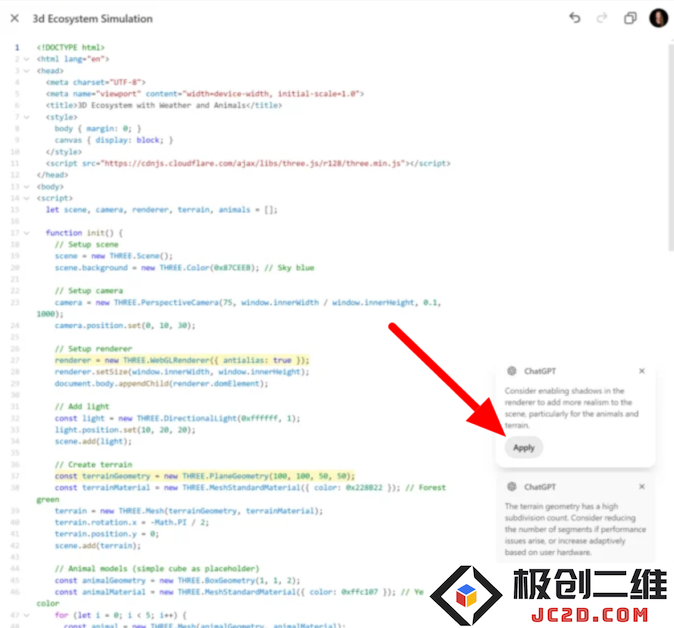The width and height of the screenshot is (674, 628).
Task: Apply the shadows suggestion
Action: (524, 447)
